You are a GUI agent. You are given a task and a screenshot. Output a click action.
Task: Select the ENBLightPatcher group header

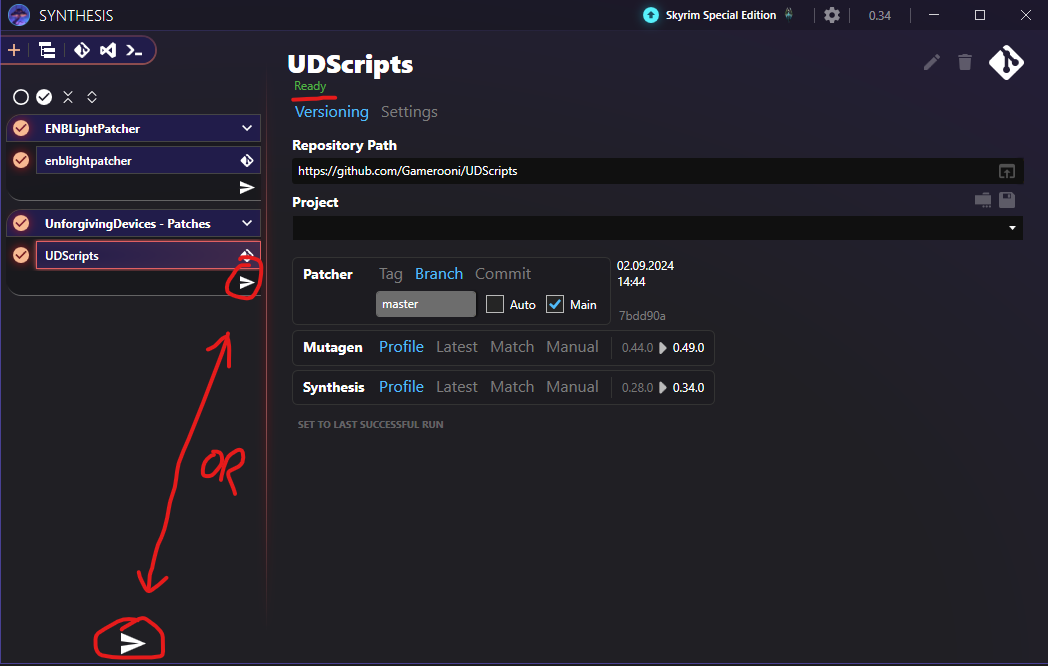(x=134, y=128)
